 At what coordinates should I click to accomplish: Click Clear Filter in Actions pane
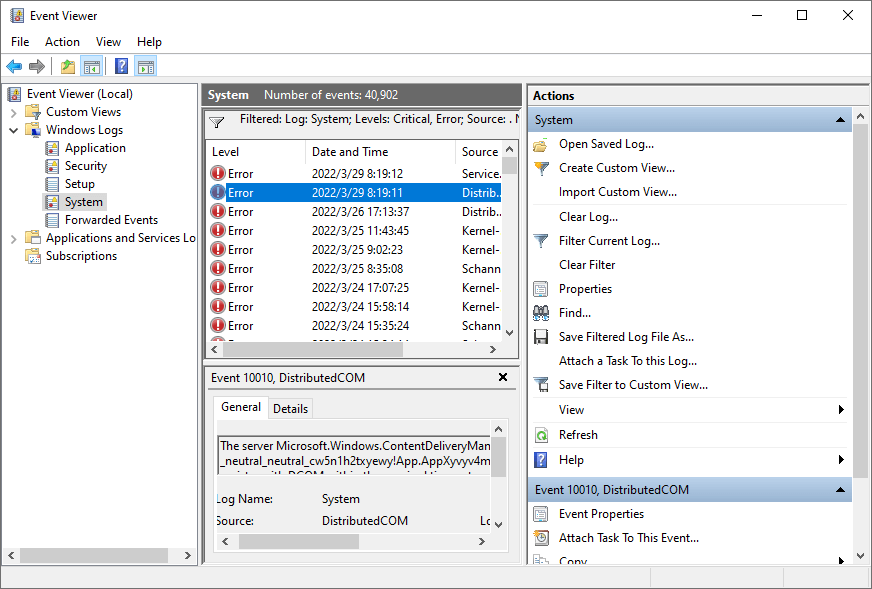click(587, 265)
